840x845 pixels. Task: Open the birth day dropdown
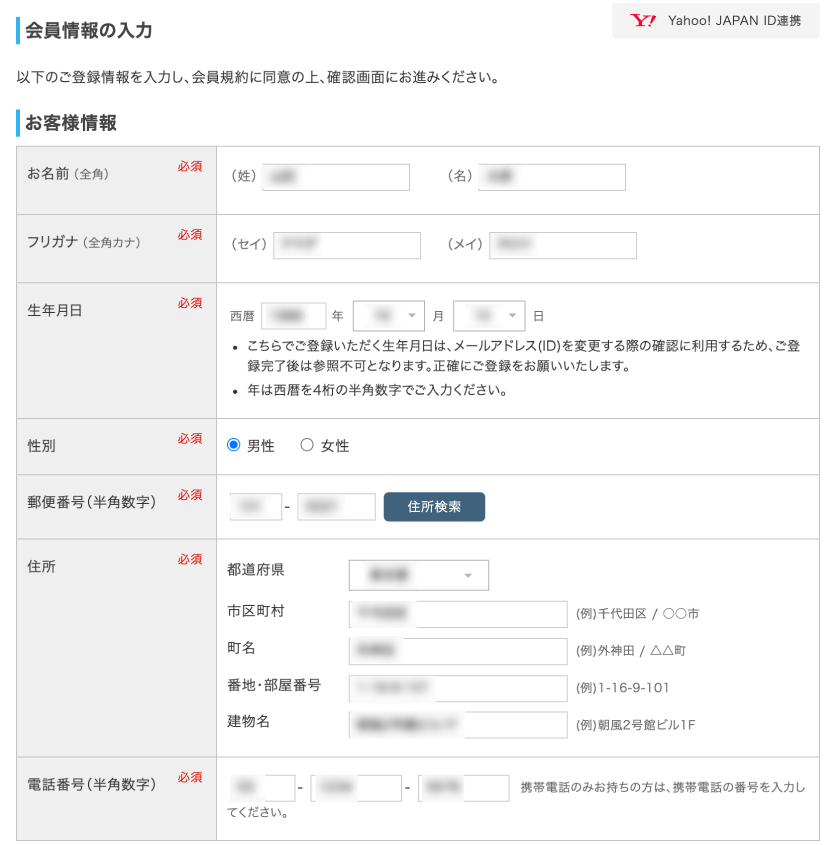[x=489, y=316]
